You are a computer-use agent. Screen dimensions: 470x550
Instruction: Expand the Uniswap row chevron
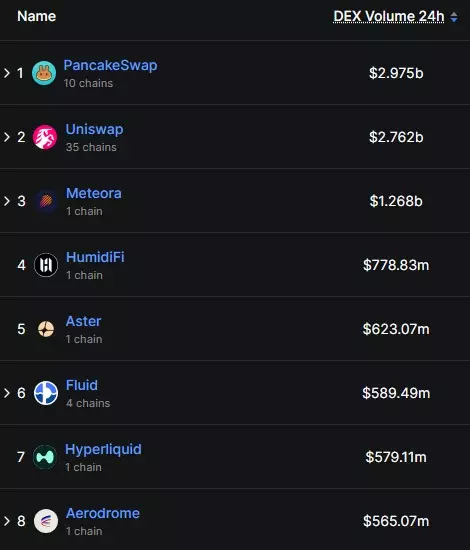(7, 137)
